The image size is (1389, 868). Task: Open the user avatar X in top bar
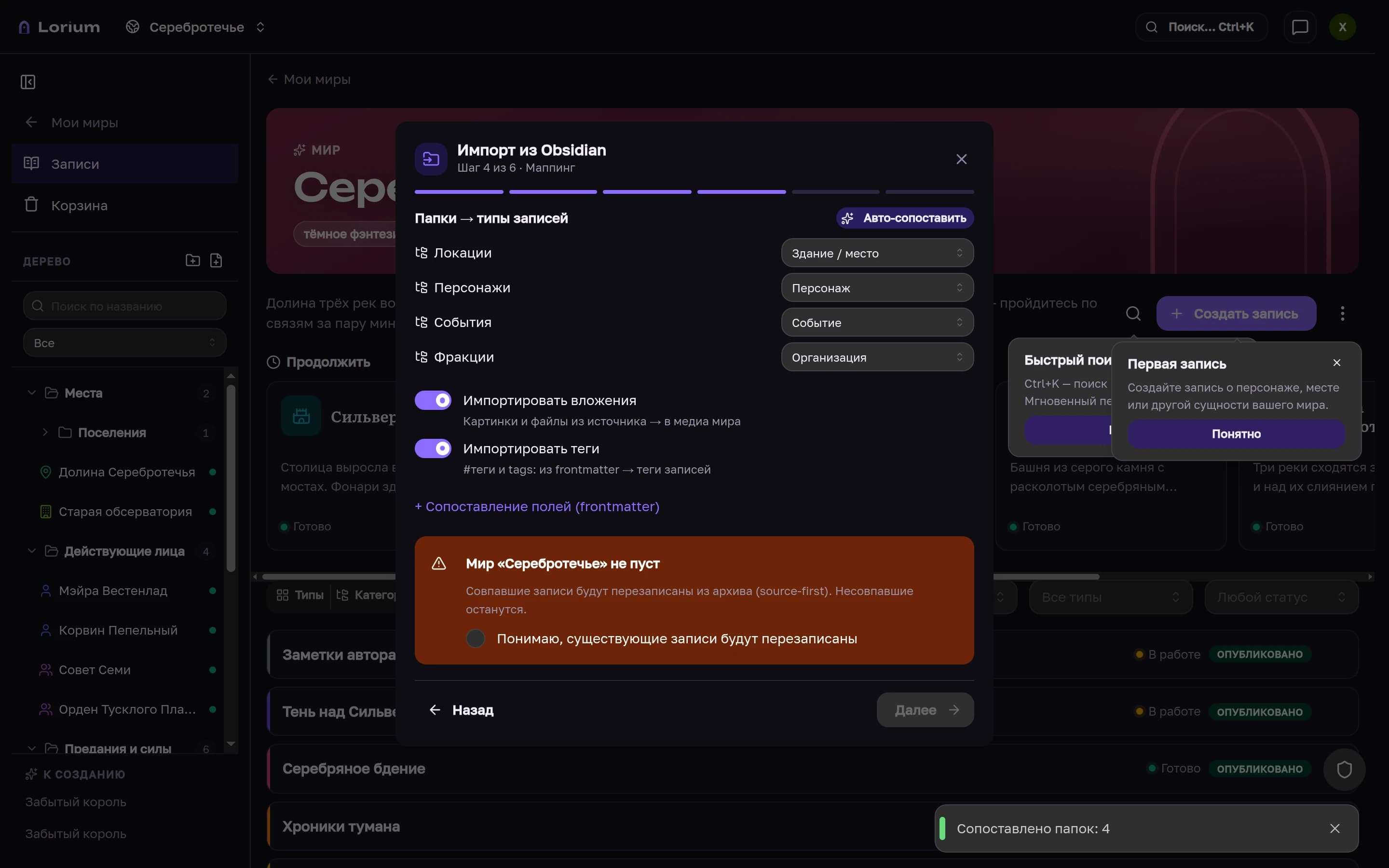tap(1342, 27)
